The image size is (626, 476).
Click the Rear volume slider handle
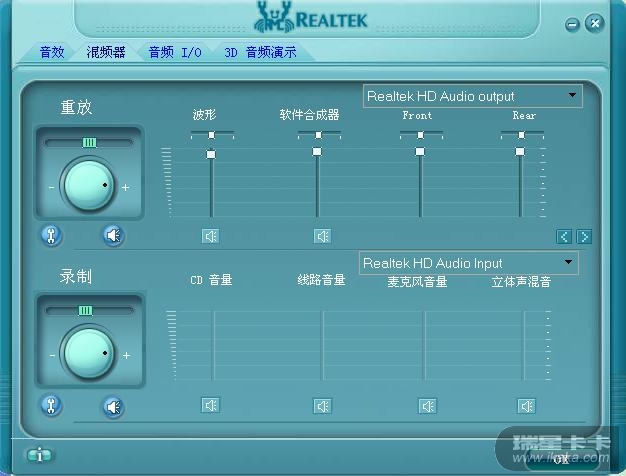(520, 151)
